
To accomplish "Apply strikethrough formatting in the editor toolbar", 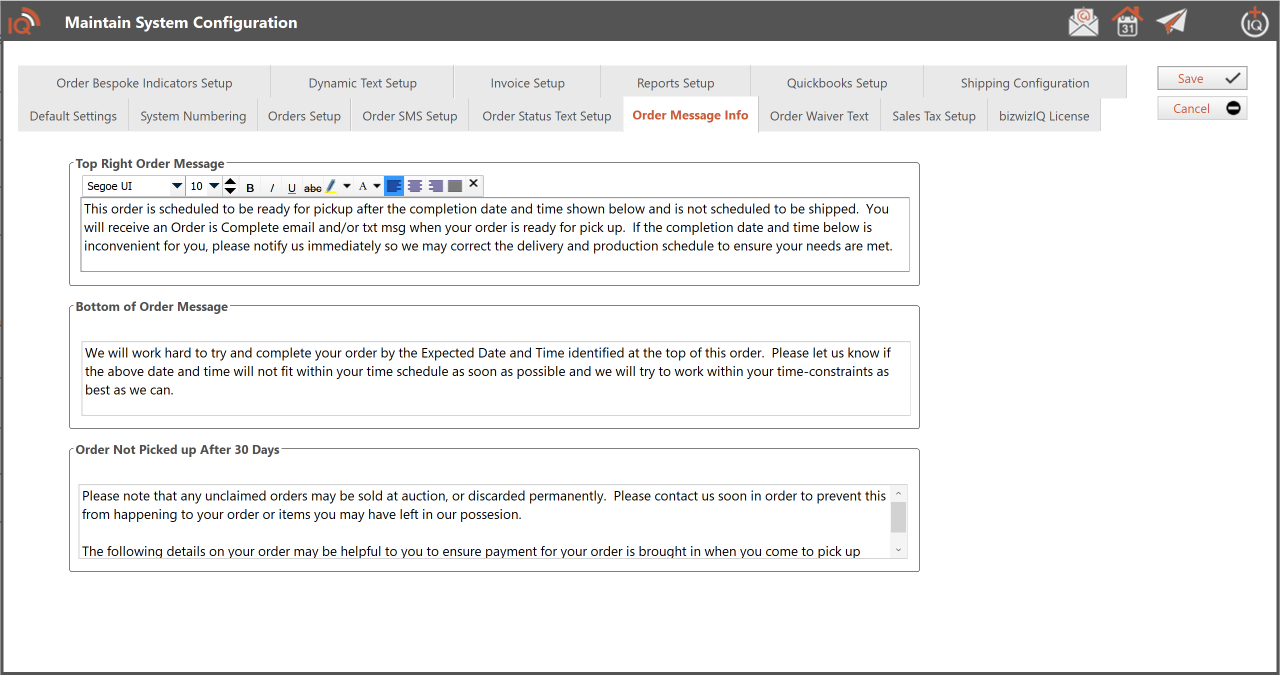I will click(313, 187).
